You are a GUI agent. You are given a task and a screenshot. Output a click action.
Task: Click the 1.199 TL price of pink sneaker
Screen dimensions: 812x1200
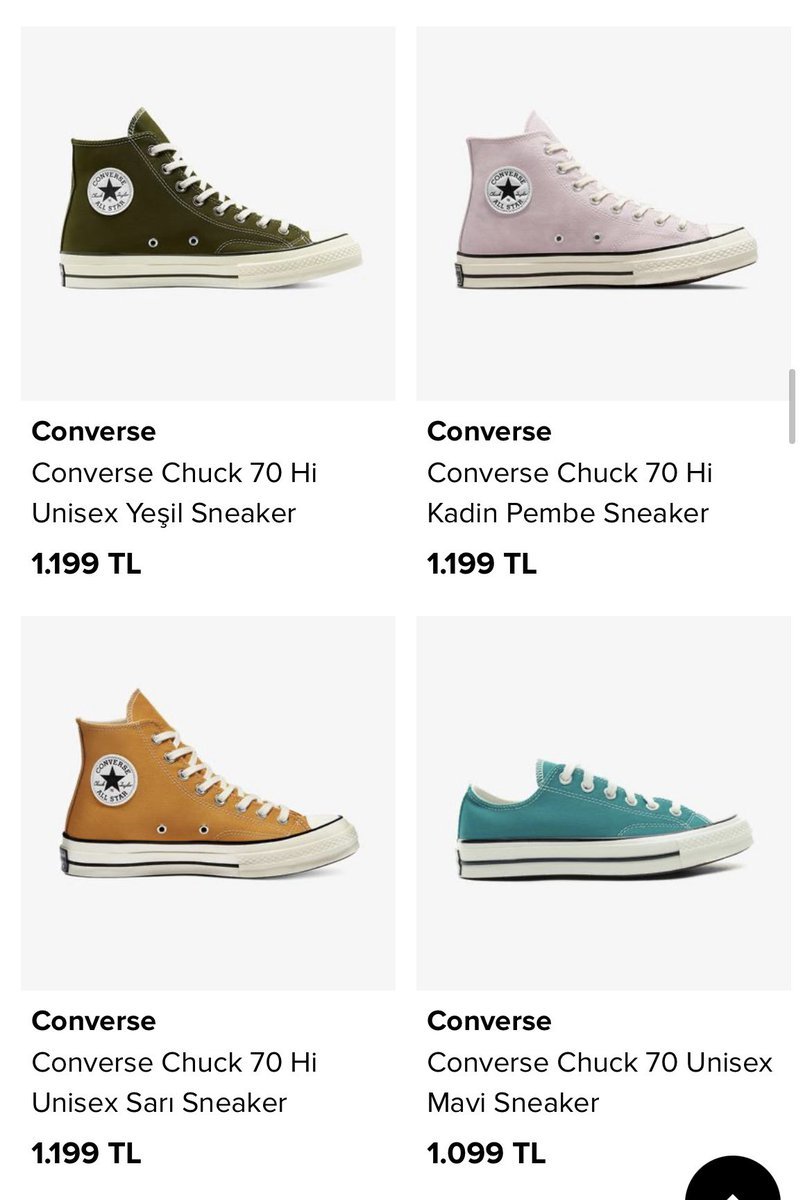pos(482,564)
